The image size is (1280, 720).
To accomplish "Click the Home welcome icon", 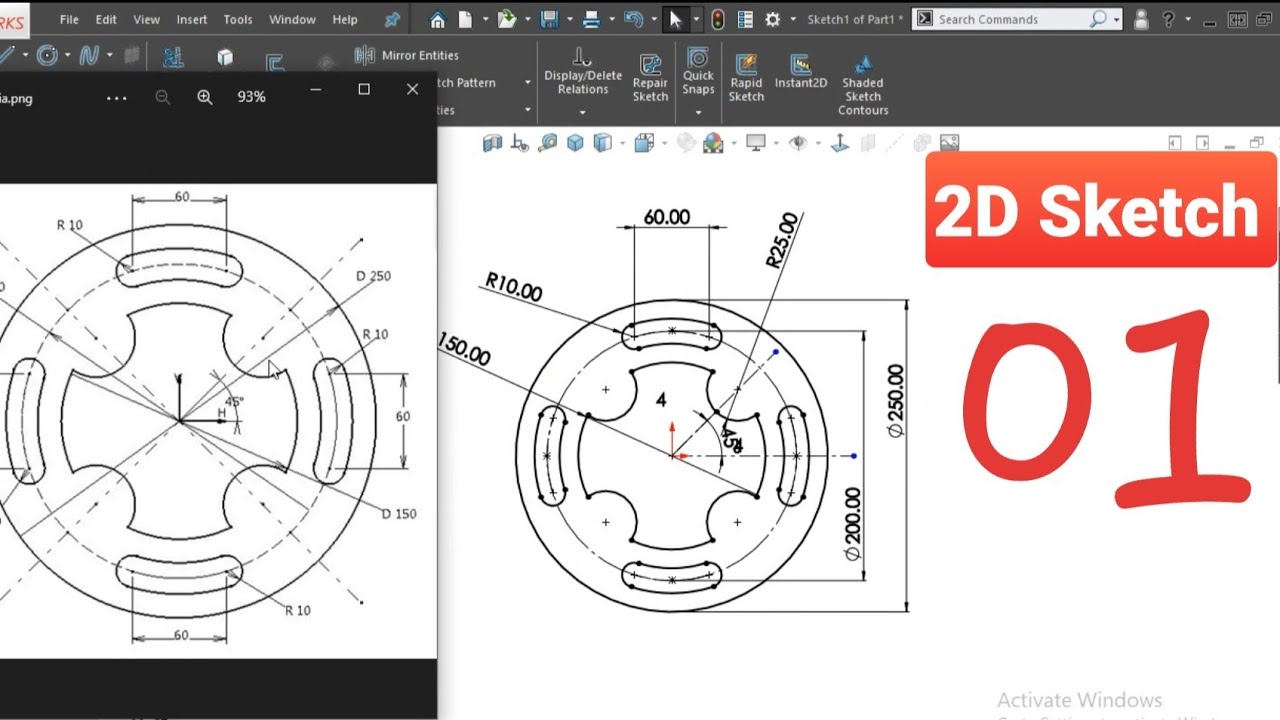I will [x=437, y=19].
